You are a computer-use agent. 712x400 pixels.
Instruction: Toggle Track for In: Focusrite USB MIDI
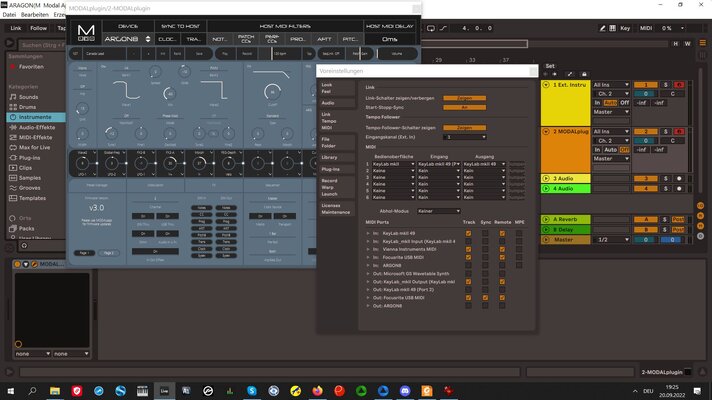pyautogui.click(x=468, y=257)
